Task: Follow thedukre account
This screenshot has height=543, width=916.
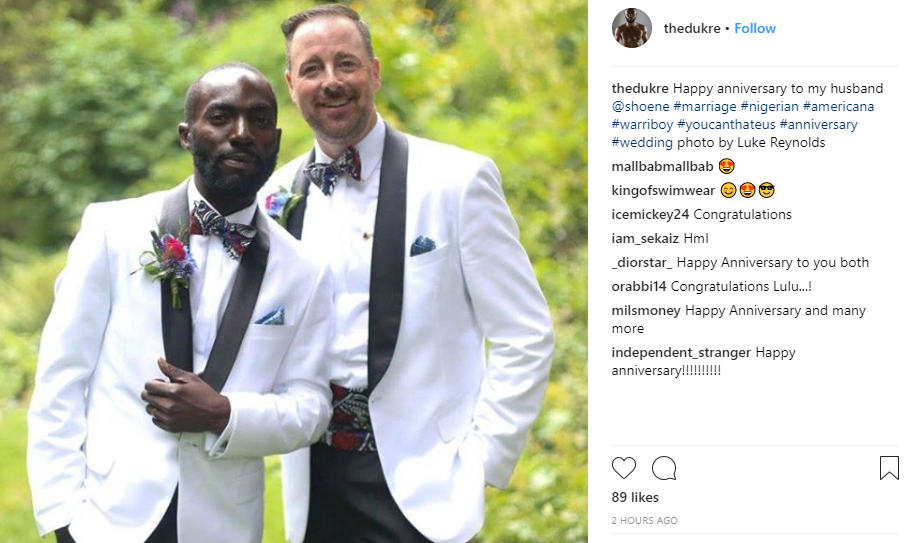Action: tap(755, 28)
